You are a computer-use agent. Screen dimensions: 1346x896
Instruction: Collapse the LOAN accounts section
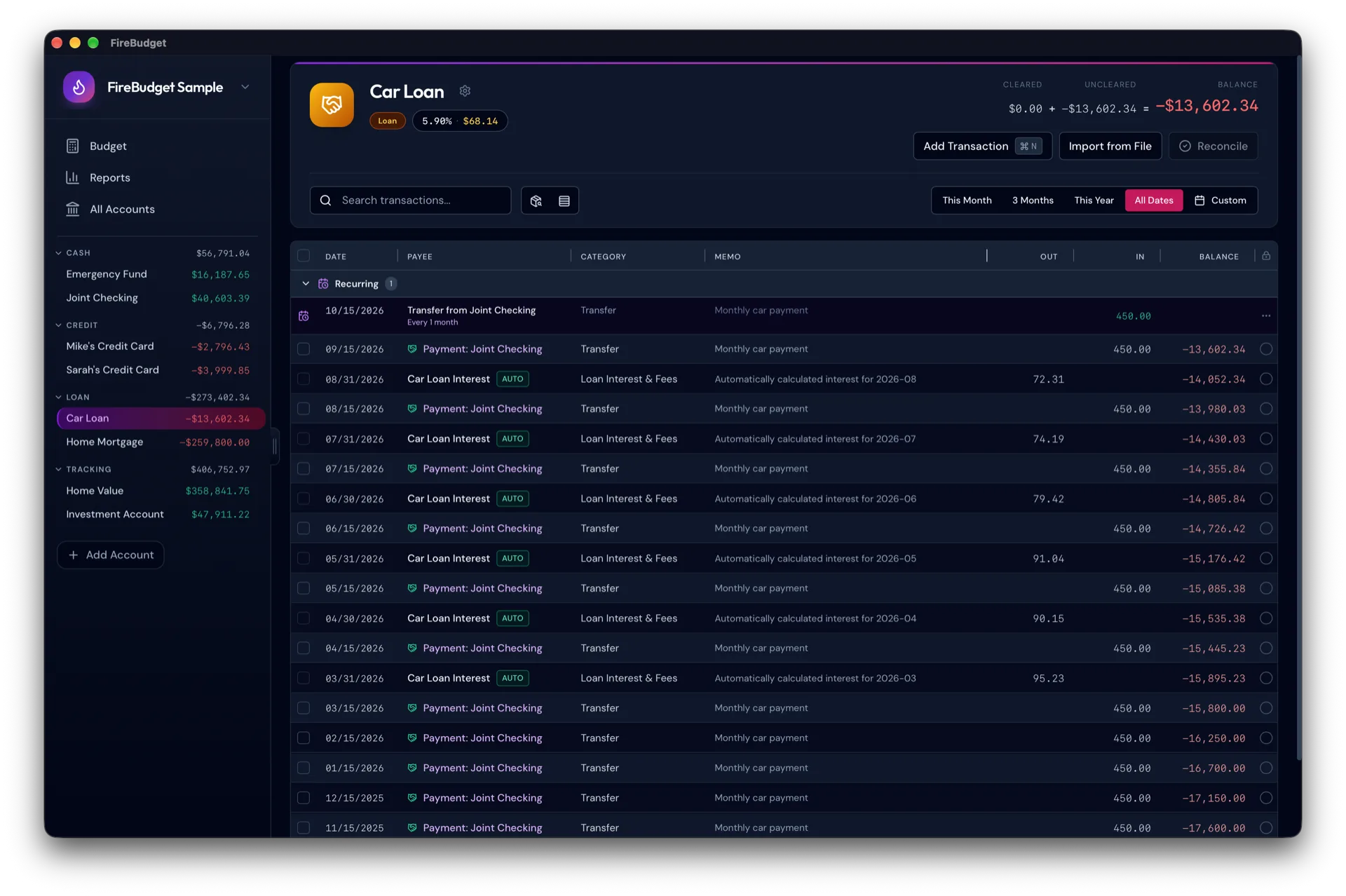59,397
